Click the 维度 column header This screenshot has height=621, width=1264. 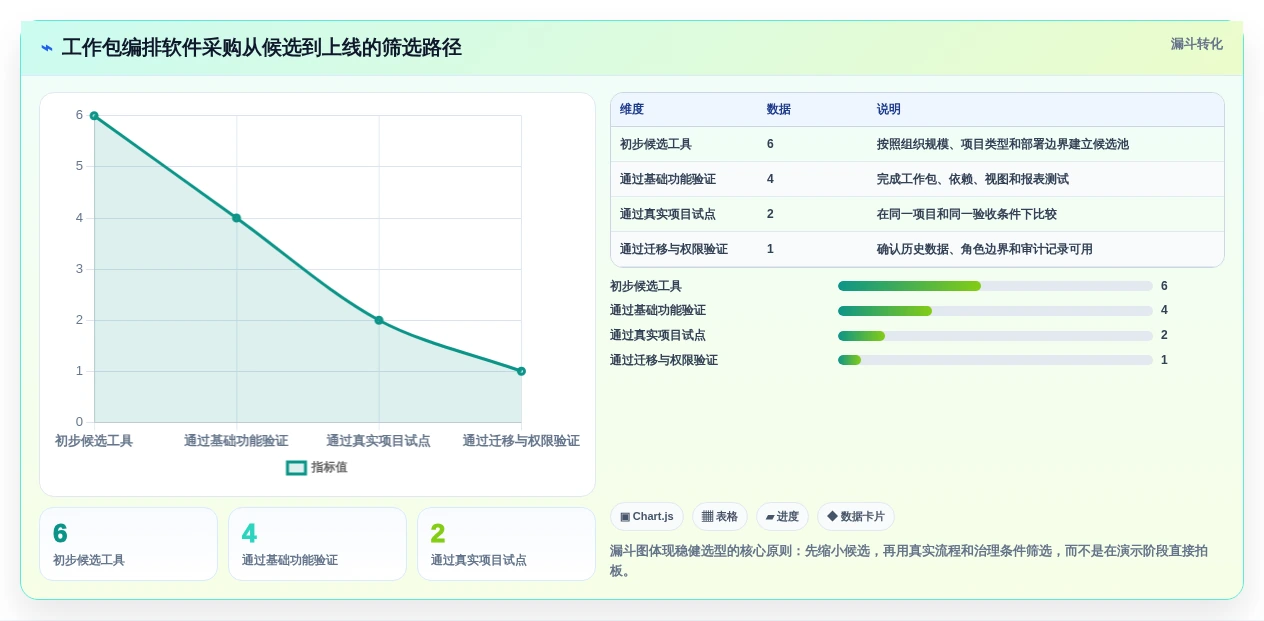pos(632,109)
